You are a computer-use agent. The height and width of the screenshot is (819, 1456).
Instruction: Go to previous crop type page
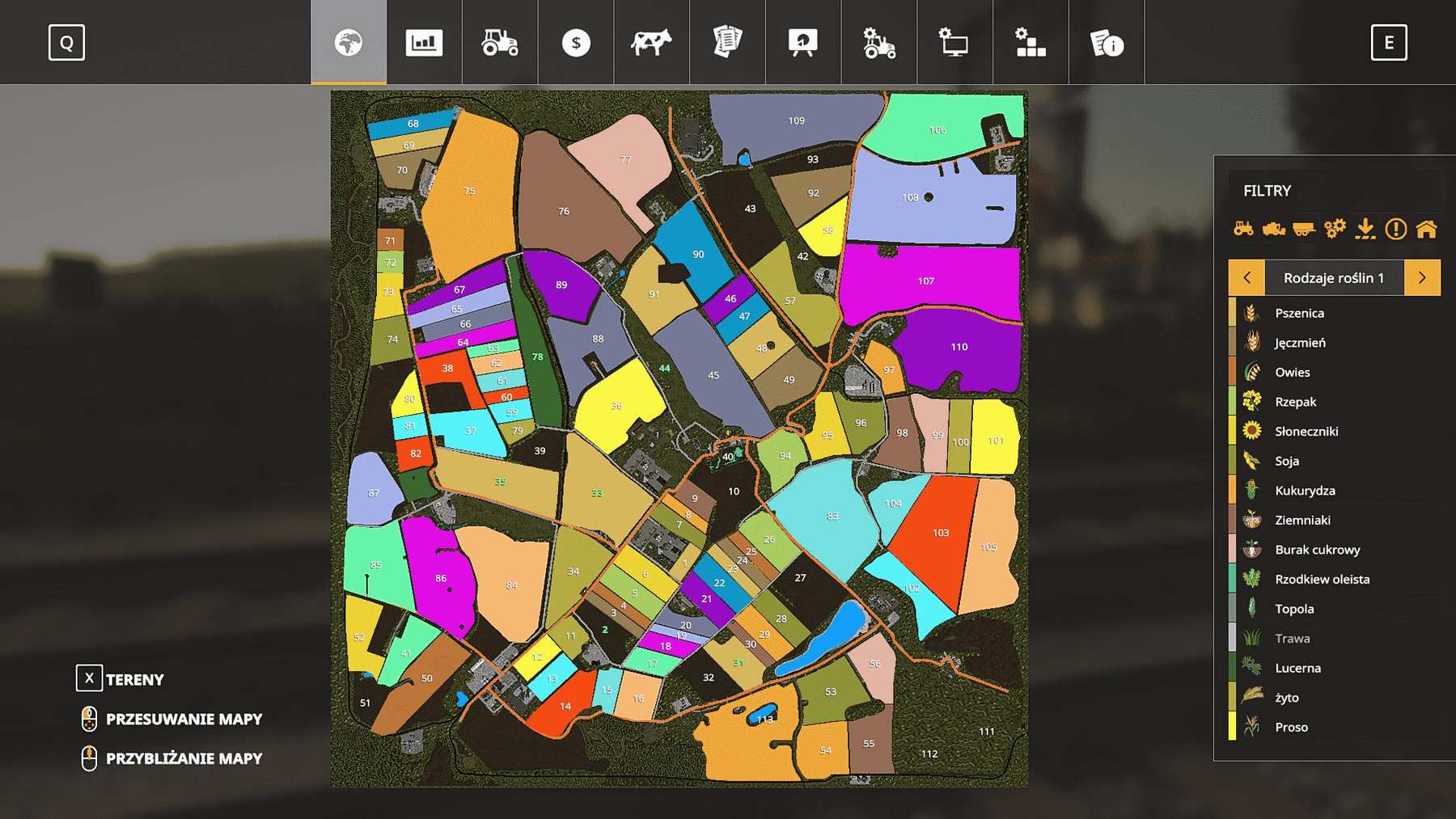point(1246,278)
